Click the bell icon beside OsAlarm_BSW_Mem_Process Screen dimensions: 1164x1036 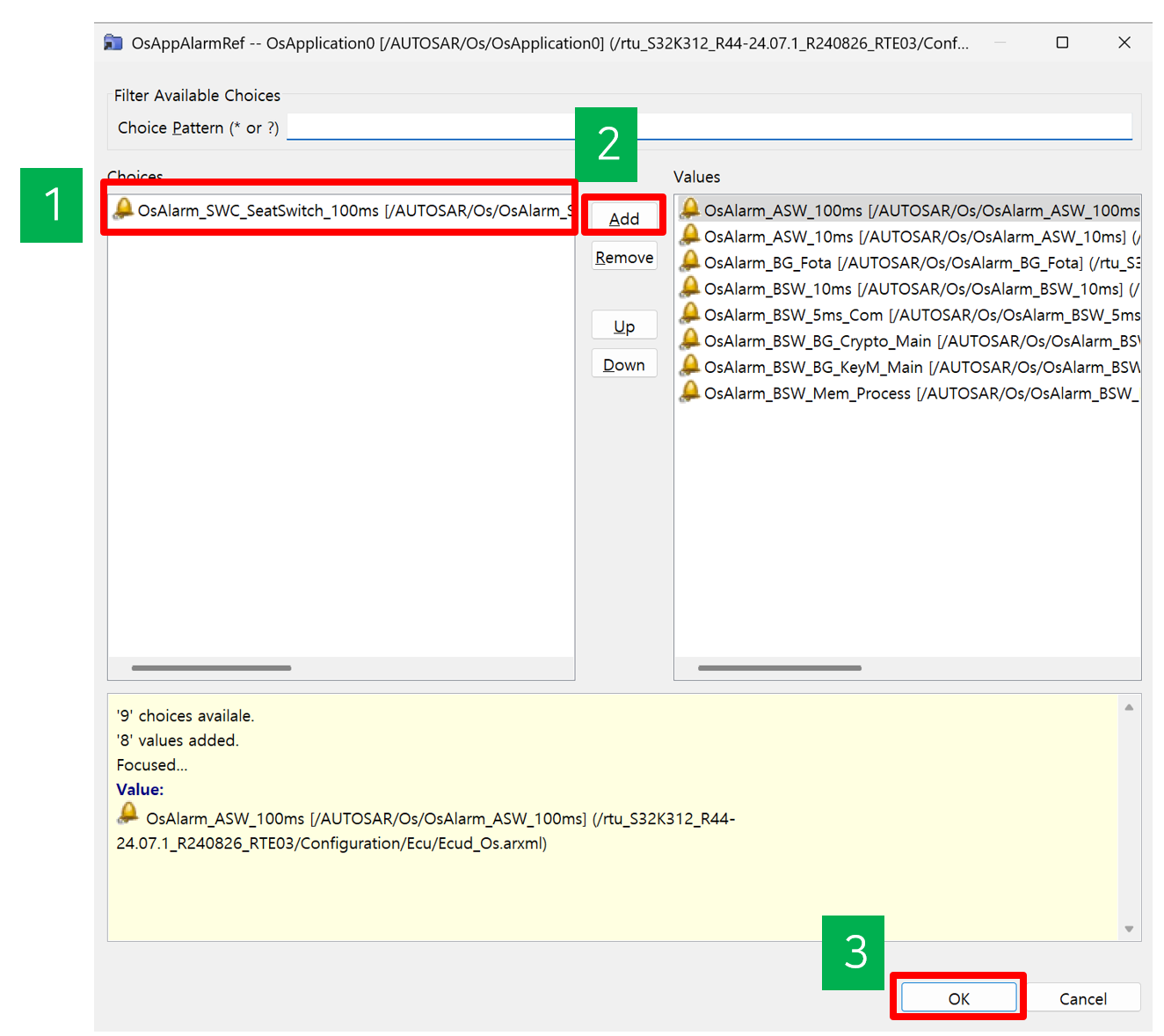click(x=690, y=392)
